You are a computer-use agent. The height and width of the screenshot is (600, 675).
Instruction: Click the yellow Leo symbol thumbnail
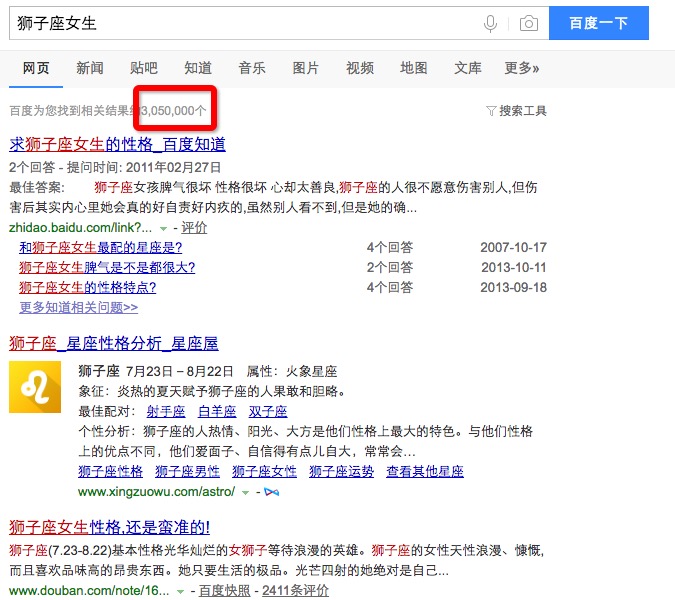35,387
